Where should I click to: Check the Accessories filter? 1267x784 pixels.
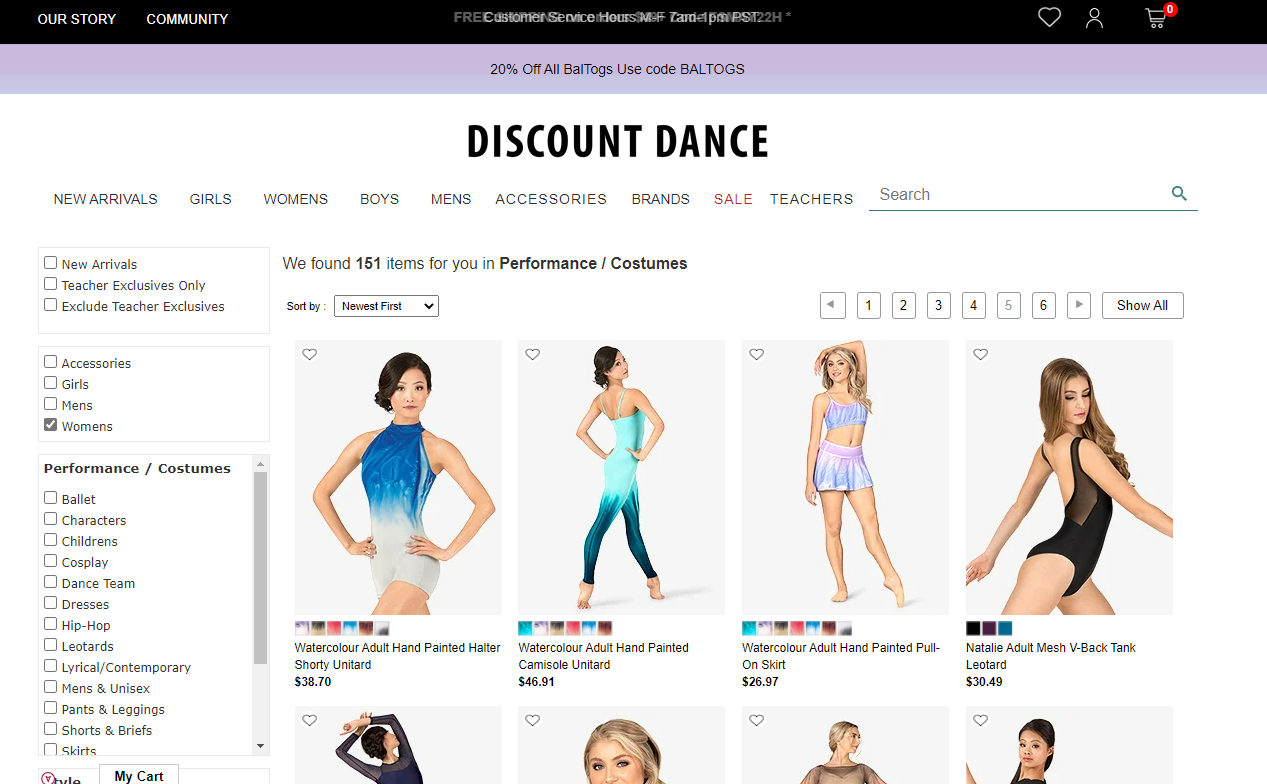pyautogui.click(x=50, y=362)
